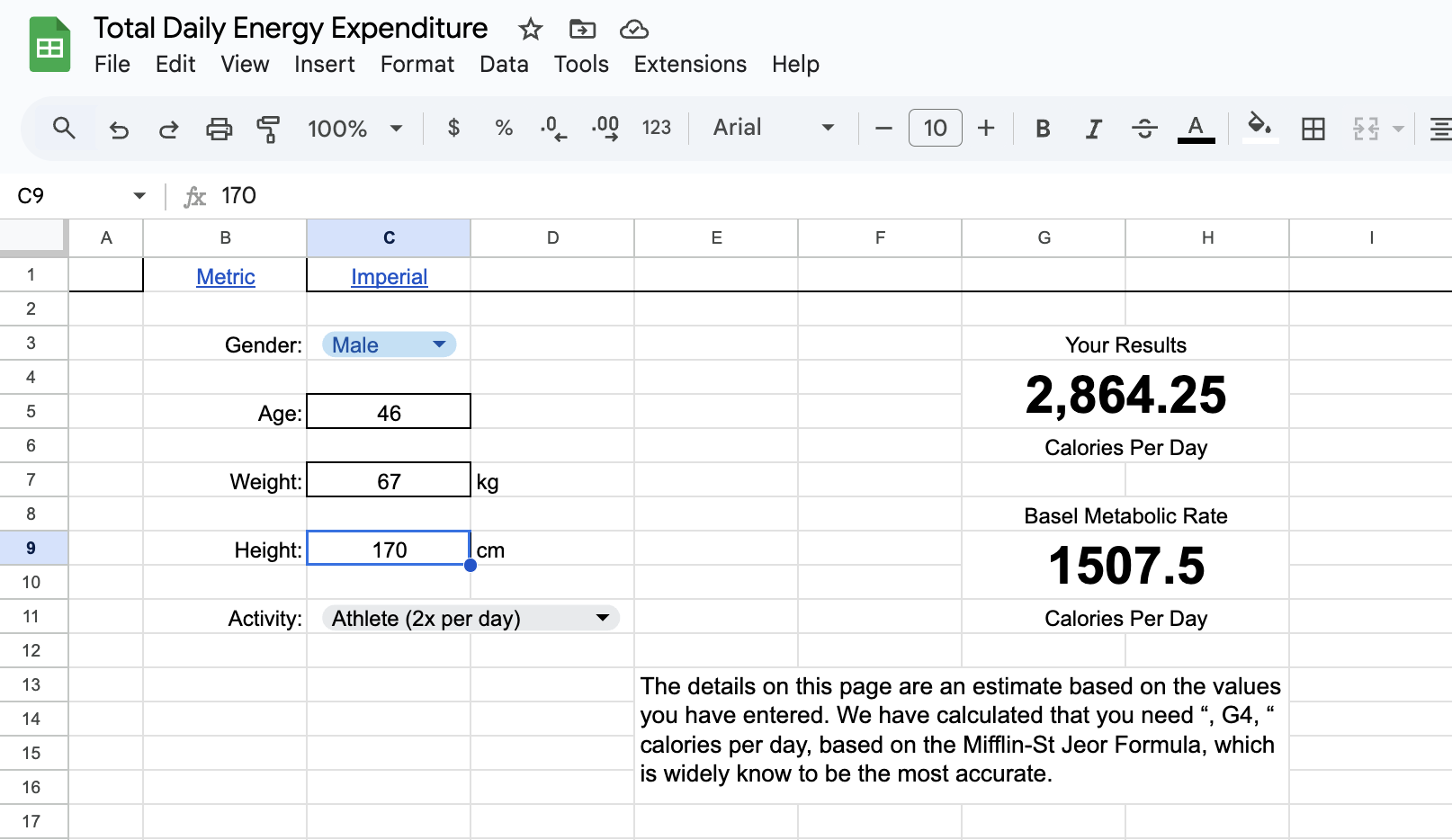Select column E header
The image size is (1452, 840).
click(716, 238)
